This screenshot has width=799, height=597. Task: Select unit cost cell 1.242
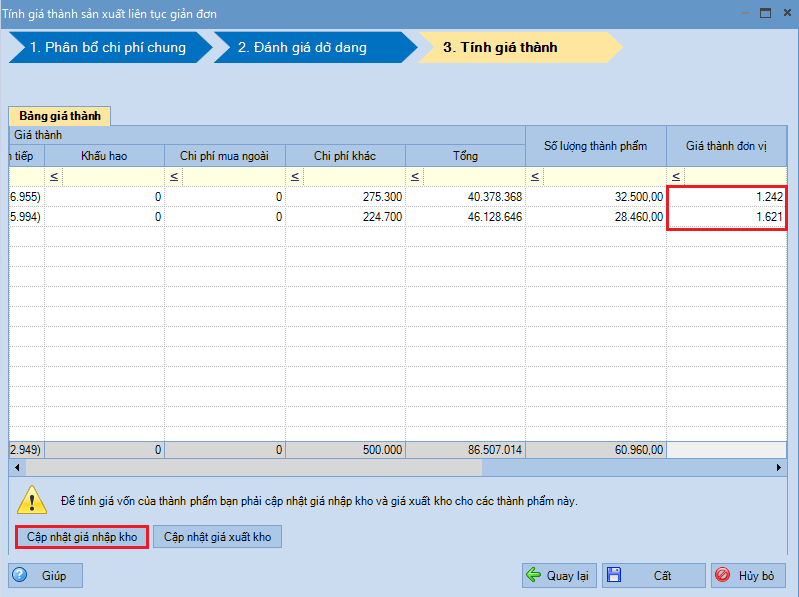[x=726, y=197]
